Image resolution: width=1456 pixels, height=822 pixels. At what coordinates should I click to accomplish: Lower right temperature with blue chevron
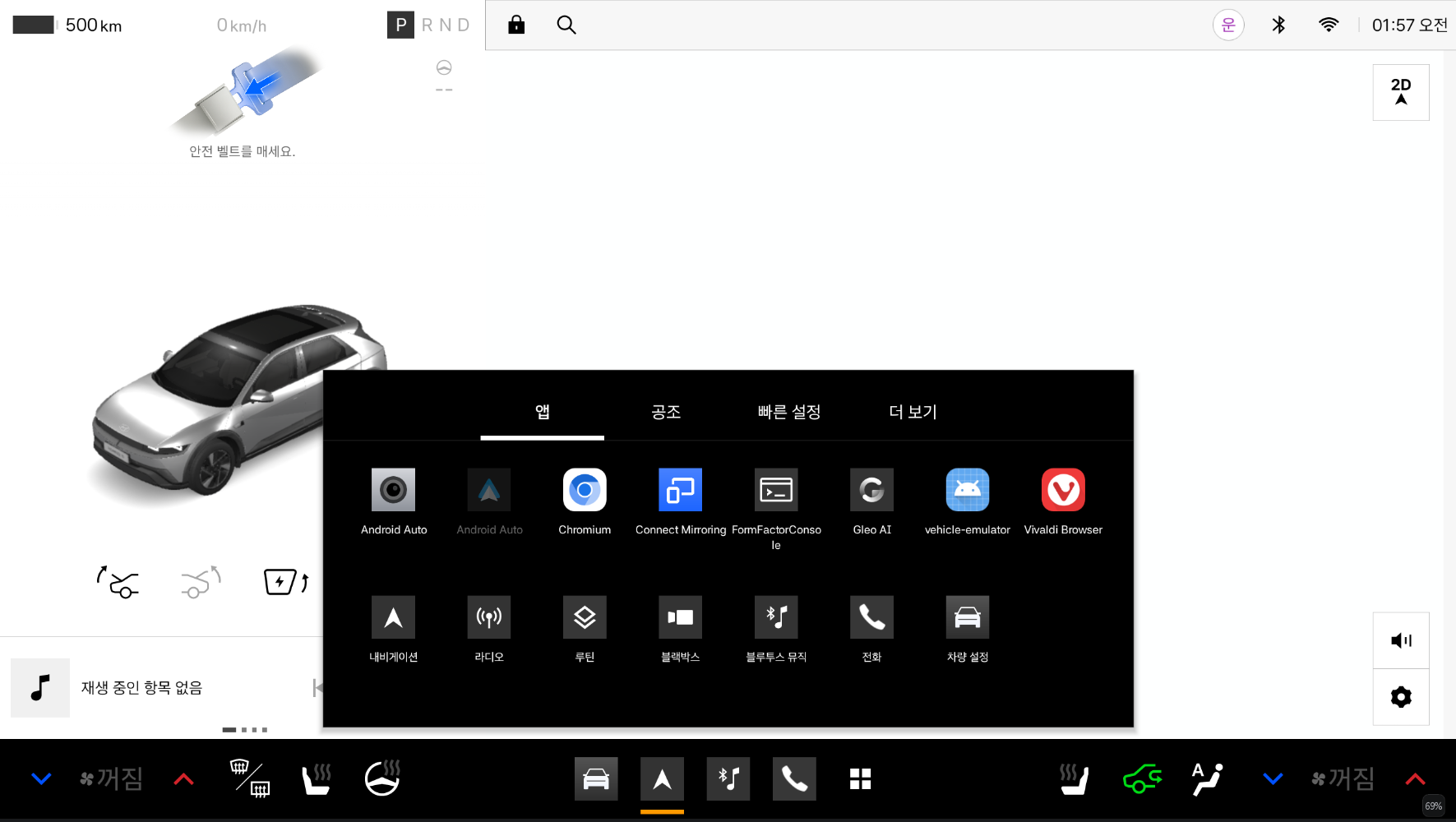pyautogui.click(x=1273, y=778)
